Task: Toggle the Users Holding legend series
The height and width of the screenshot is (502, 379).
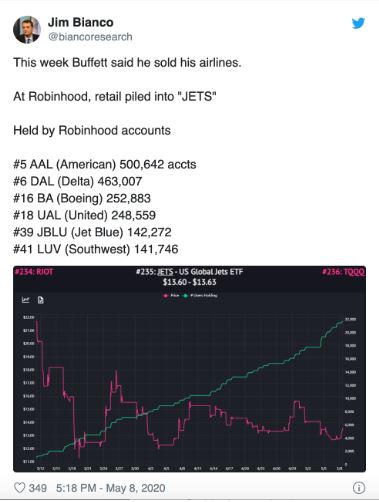Action: pos(200,295)
